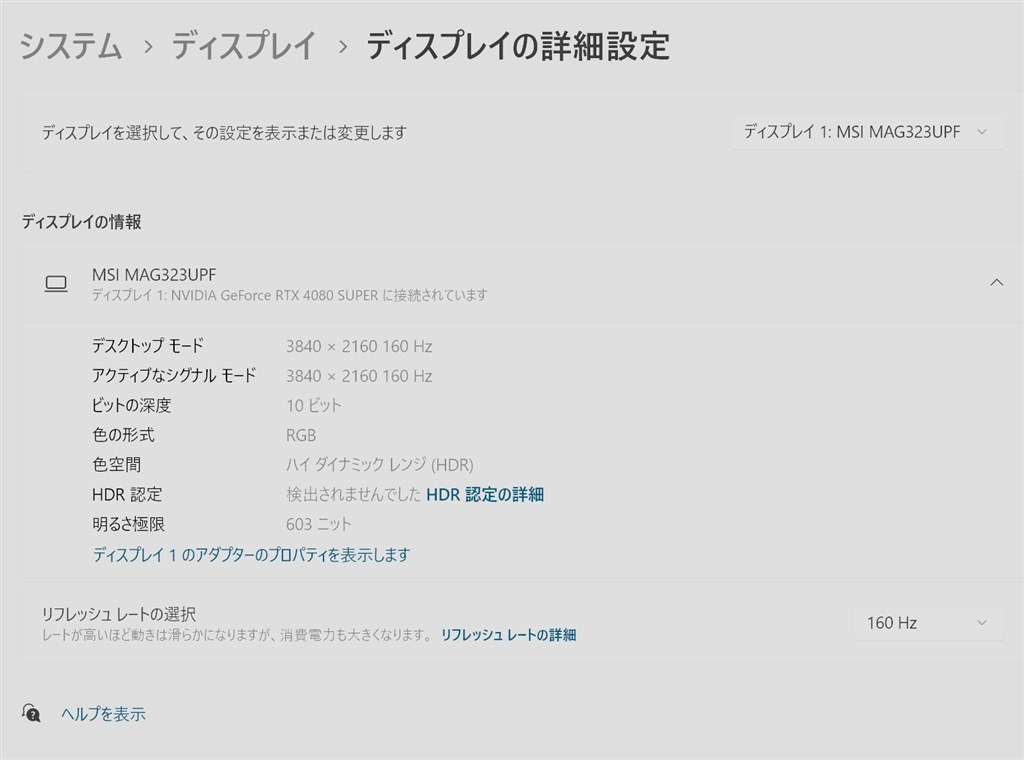Click the MSI MAG323UPF header row to collapse it

[500, 282]
